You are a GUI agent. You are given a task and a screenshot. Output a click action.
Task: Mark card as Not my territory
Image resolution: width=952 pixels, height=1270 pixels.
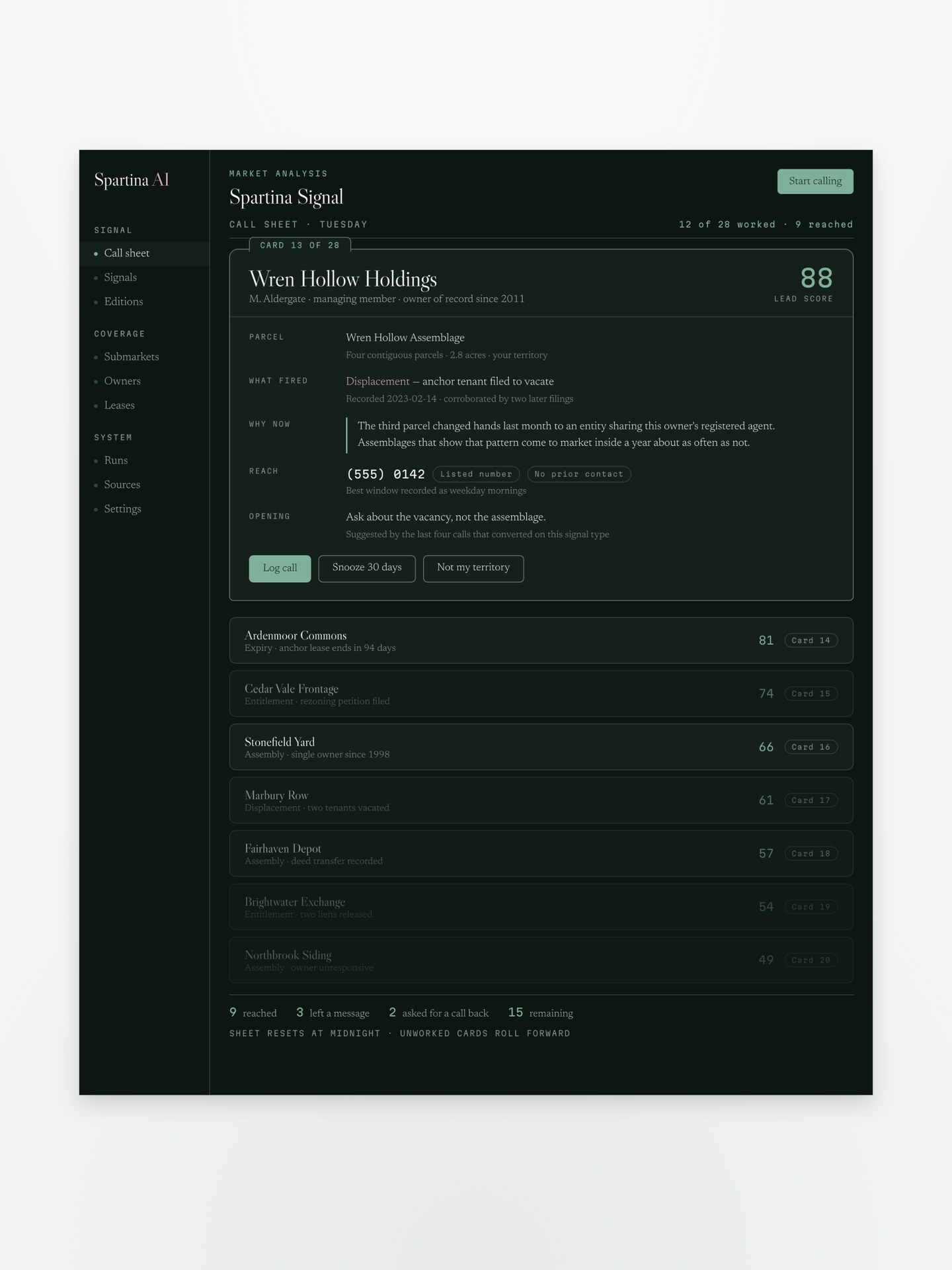click(473, 568)
